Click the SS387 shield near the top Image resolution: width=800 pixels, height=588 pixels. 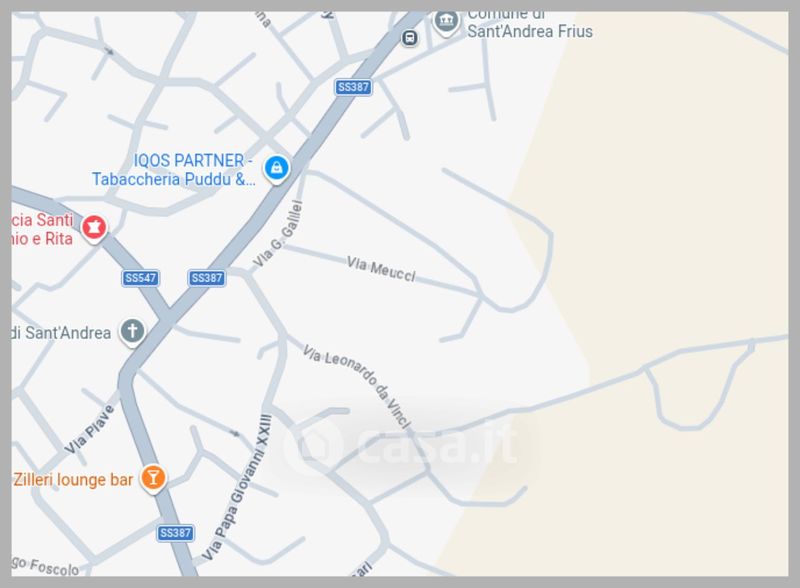click(x=353, y=87)
